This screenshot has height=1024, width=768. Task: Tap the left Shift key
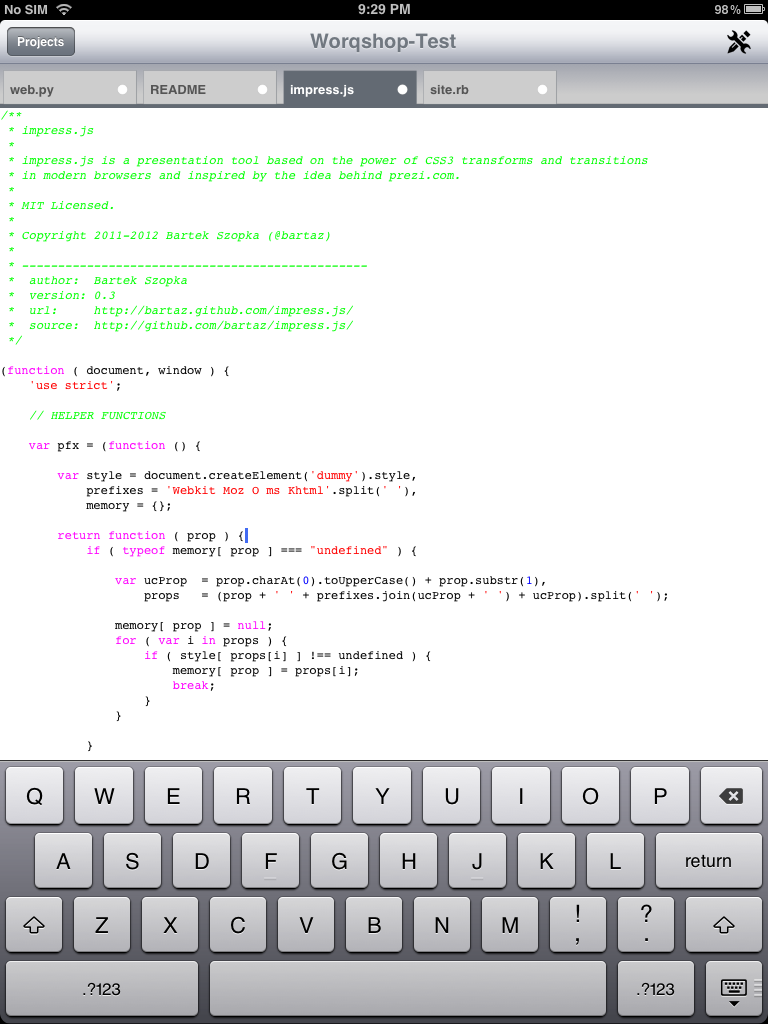34,925
